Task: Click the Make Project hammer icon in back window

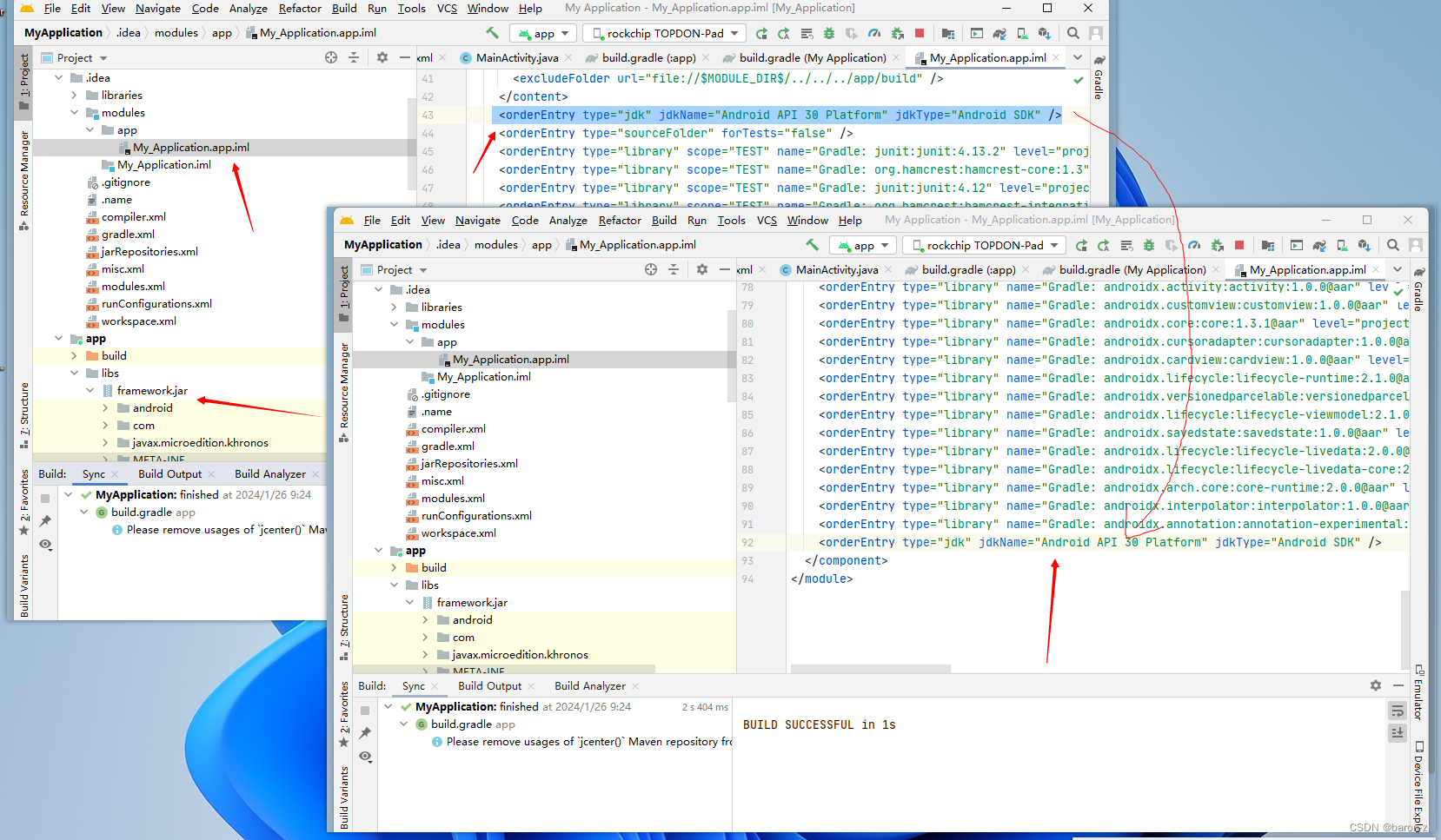Action: tap(492, 33)
